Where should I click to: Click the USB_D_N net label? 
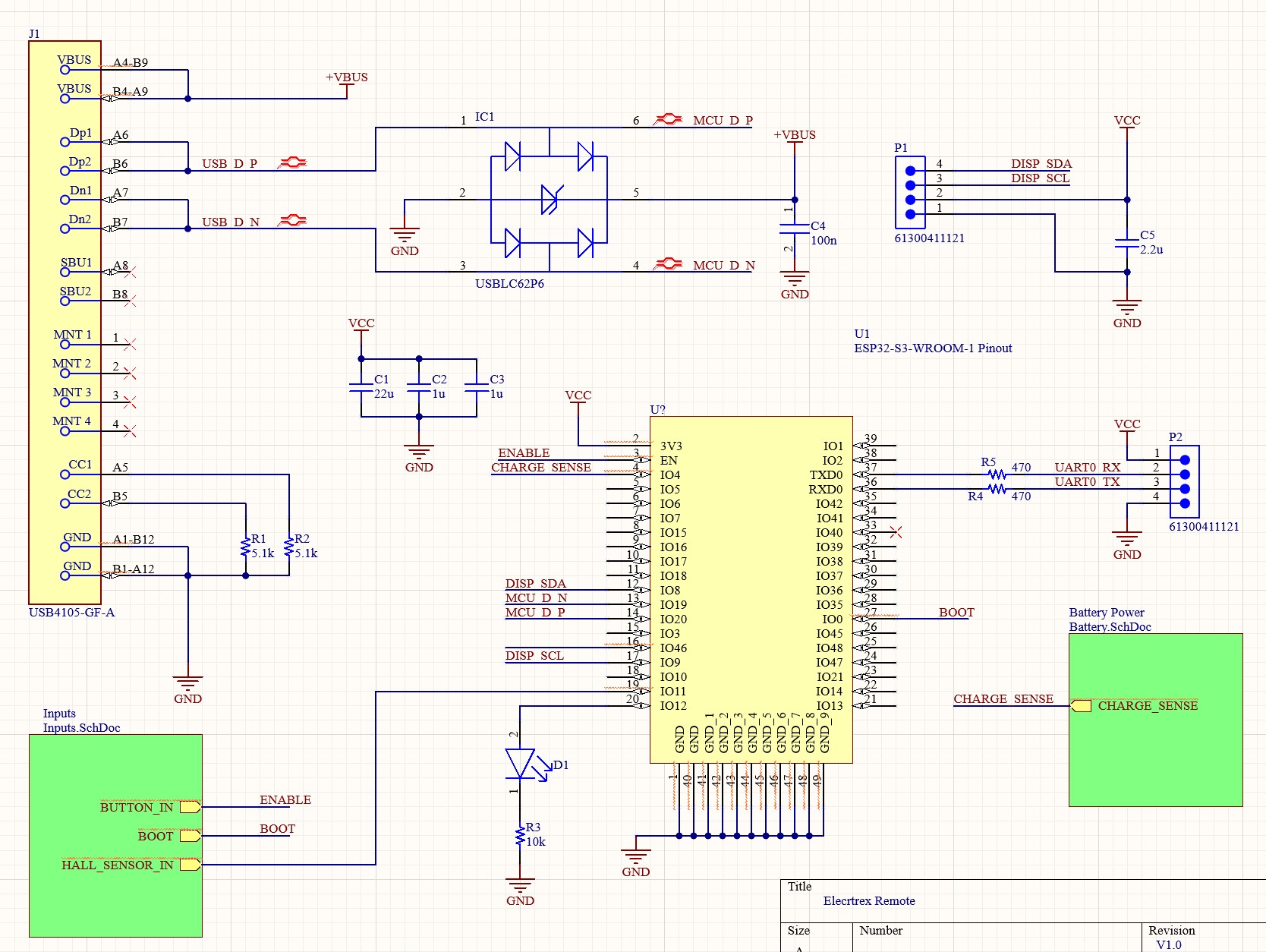(231, 222)
